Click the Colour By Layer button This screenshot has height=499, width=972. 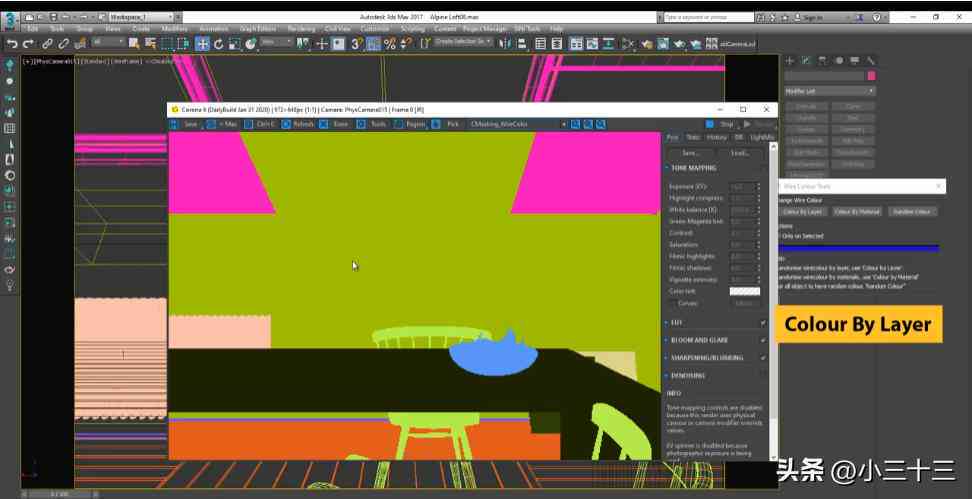pos(802,211)
